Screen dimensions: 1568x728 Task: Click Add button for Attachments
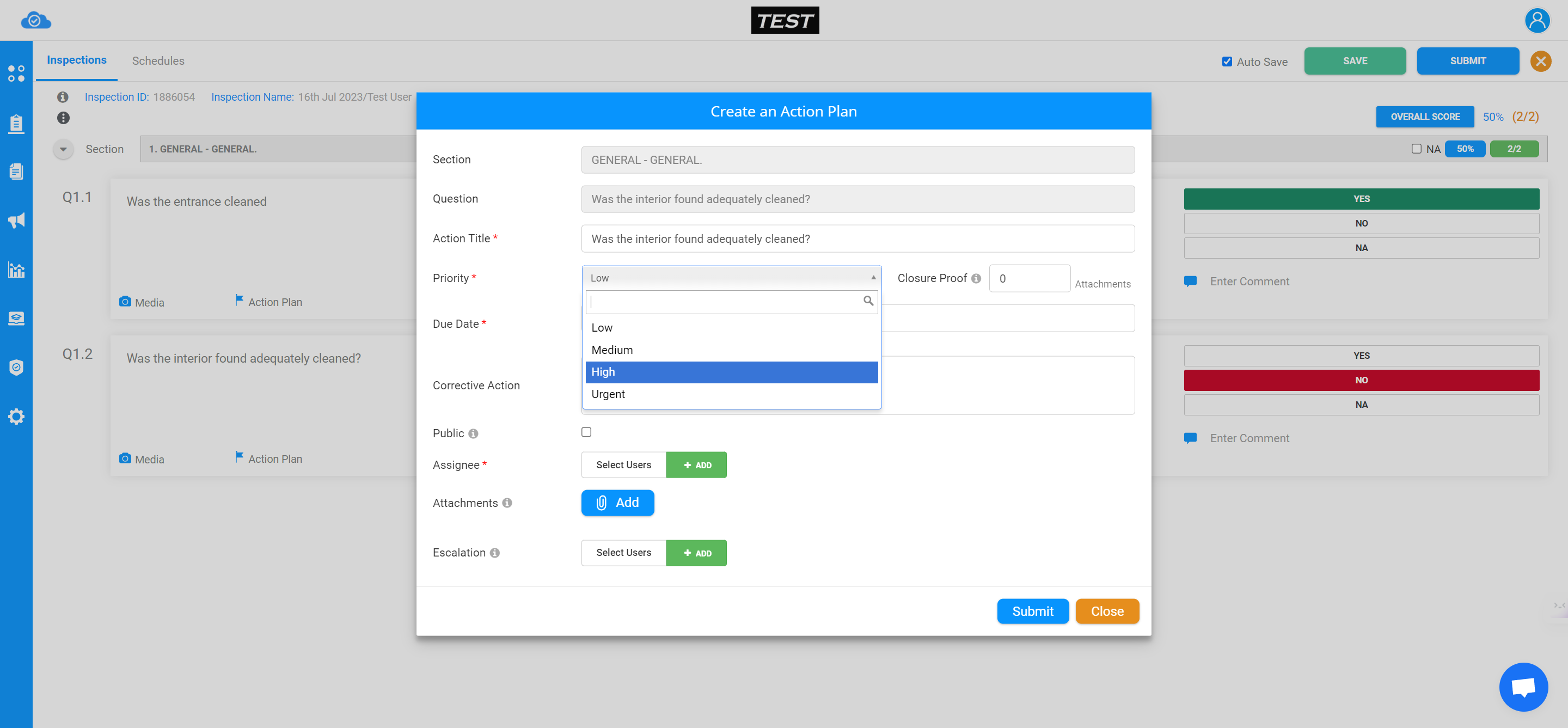(617, 503)
